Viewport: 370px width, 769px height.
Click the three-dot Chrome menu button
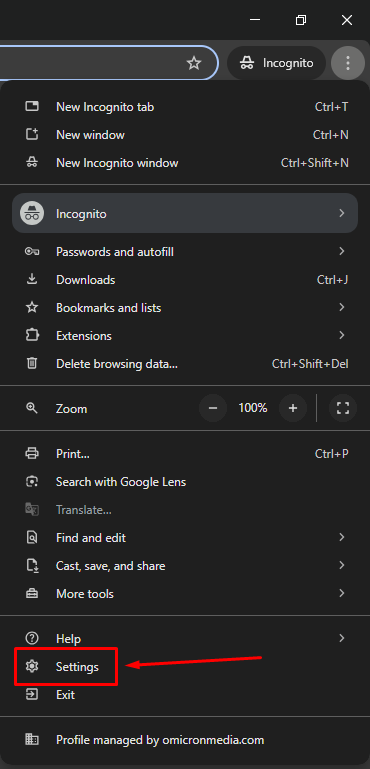click(348, 63)
